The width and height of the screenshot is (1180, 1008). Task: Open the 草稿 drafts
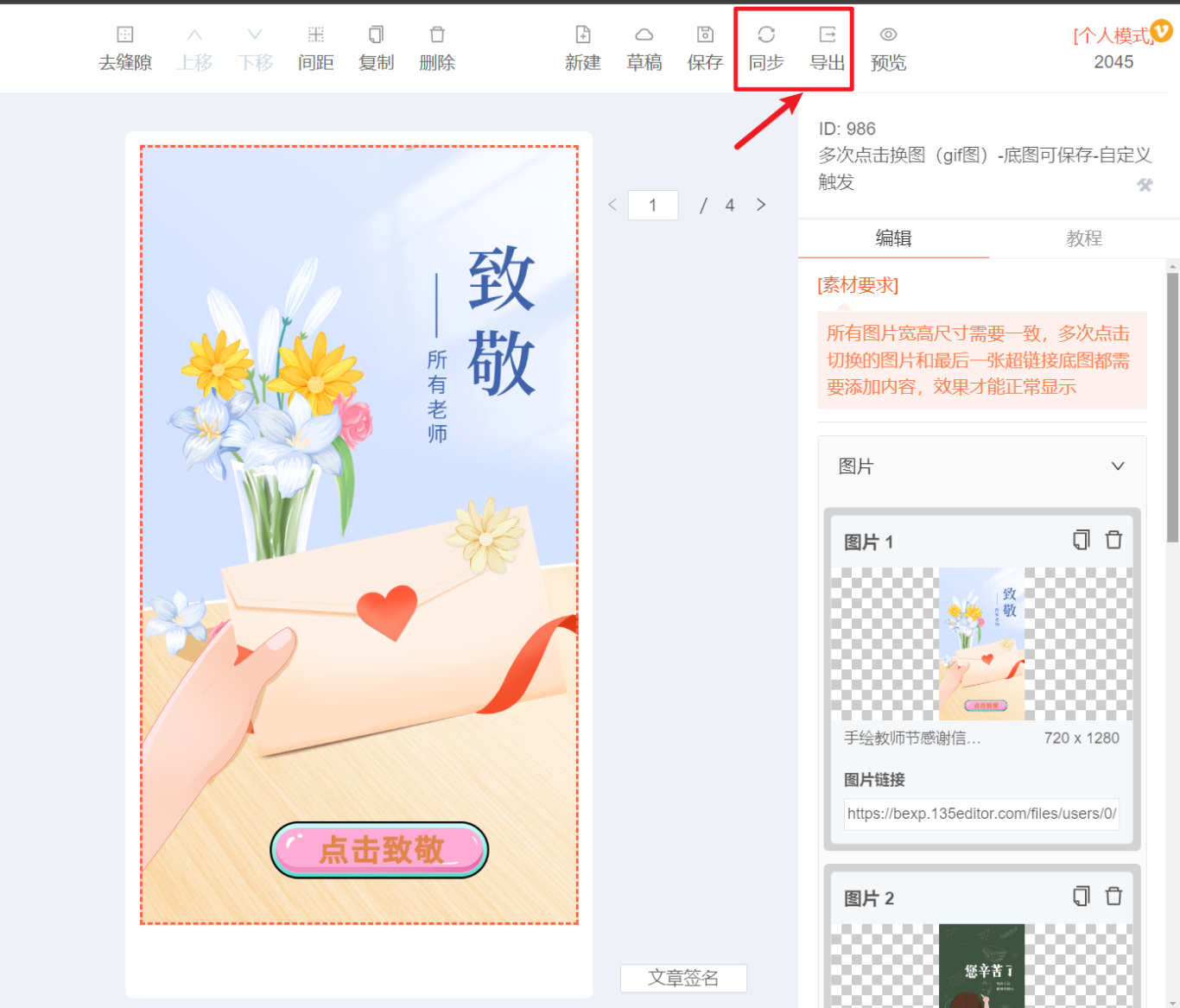point(644,48)
